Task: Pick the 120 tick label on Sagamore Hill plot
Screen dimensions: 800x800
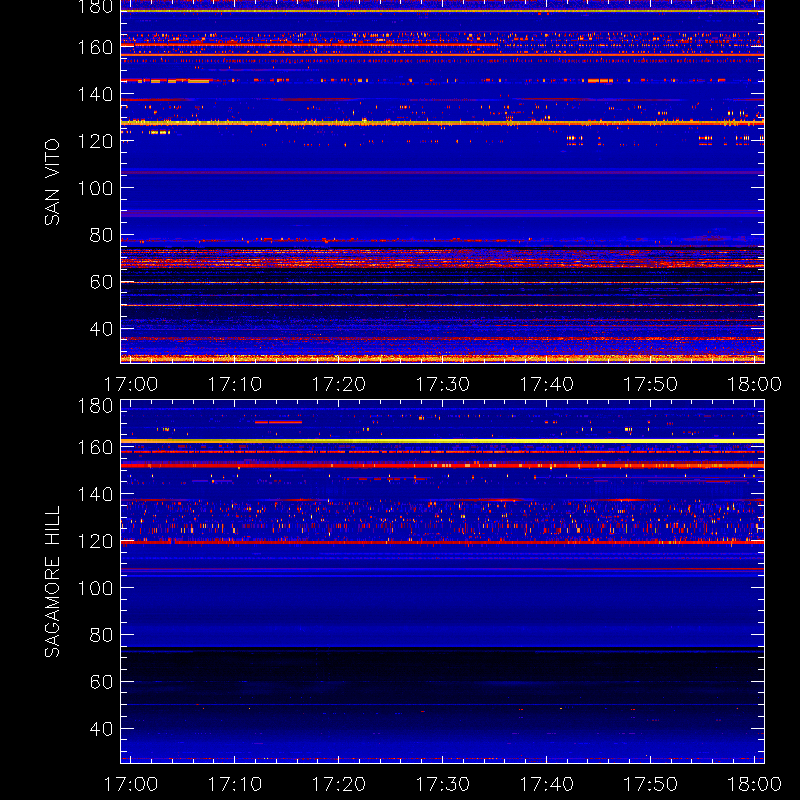Action: 95,541
